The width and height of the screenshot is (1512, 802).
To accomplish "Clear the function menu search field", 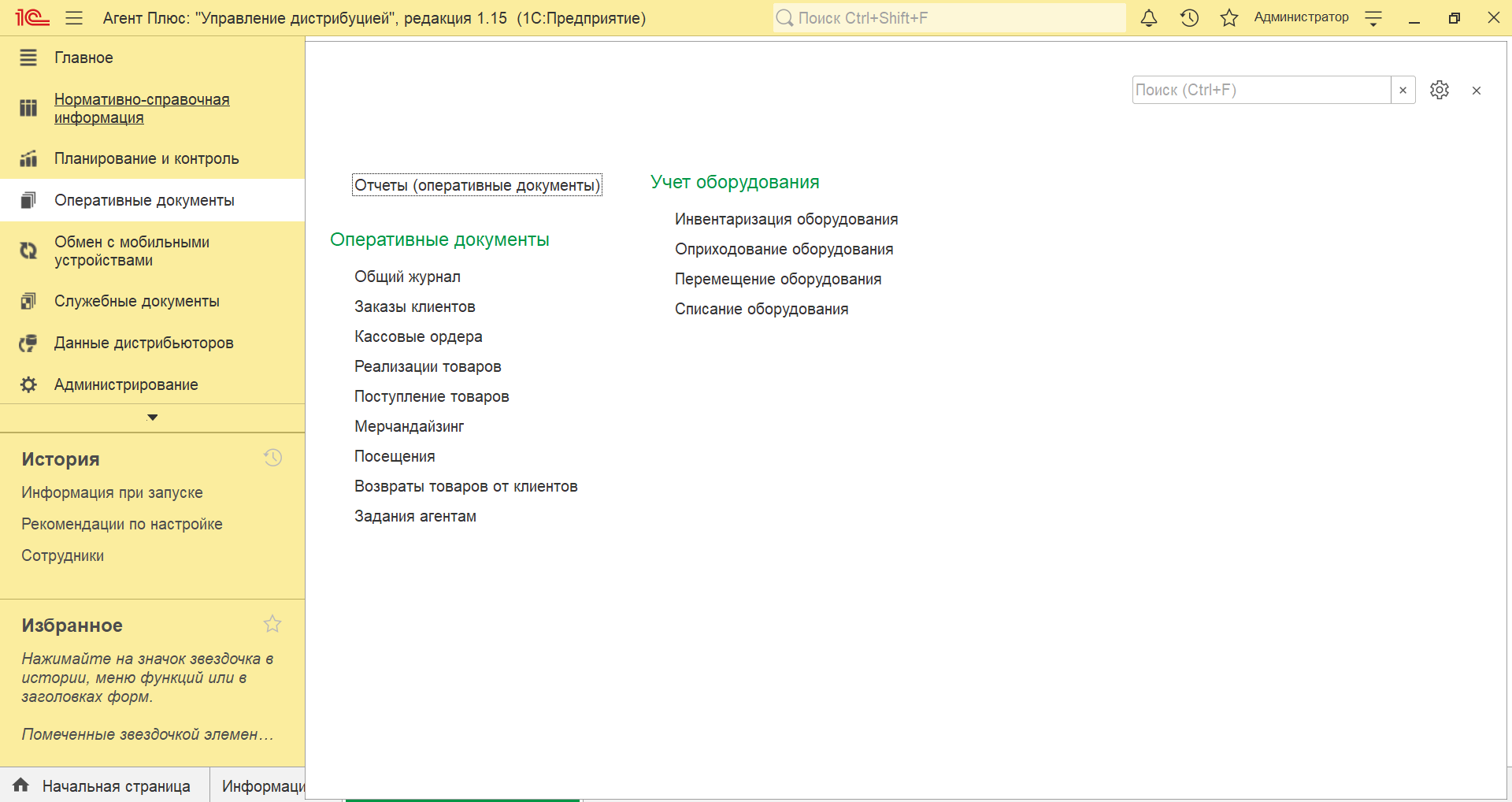I will (1403, 90).
